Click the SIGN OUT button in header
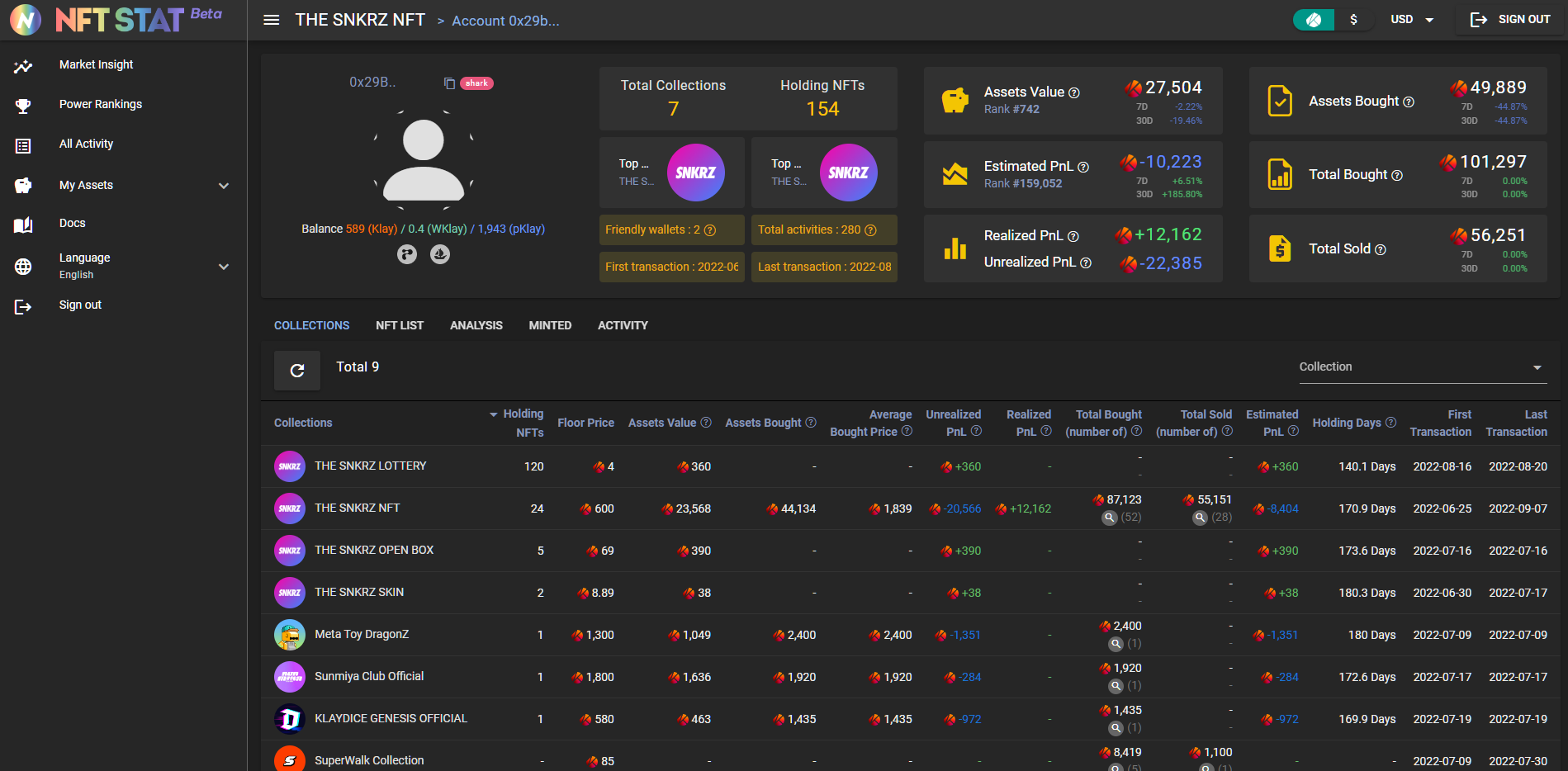Screen dimensions: 1568x771 coord(1510,20)
